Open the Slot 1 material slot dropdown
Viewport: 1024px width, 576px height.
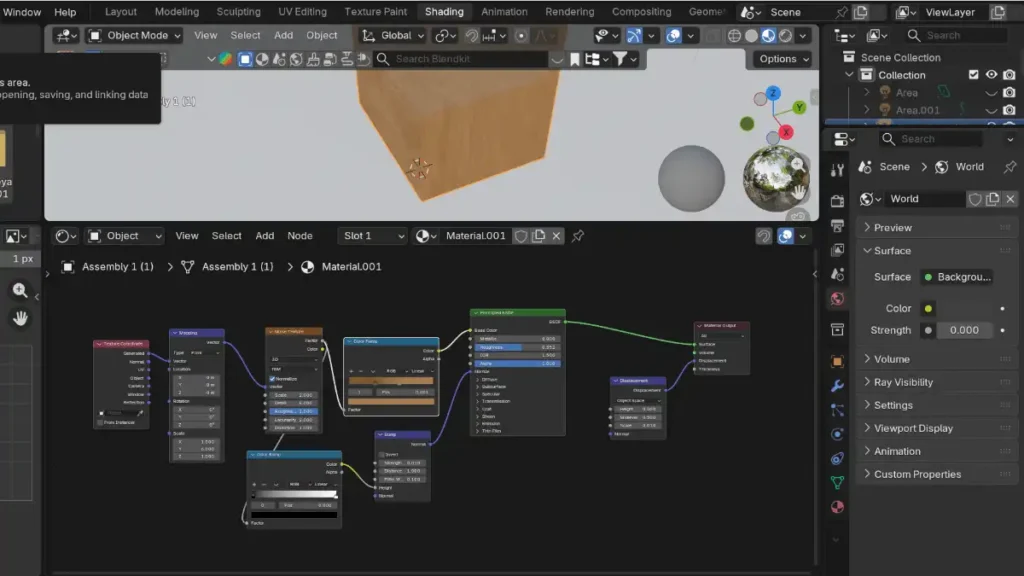[374, 236]
